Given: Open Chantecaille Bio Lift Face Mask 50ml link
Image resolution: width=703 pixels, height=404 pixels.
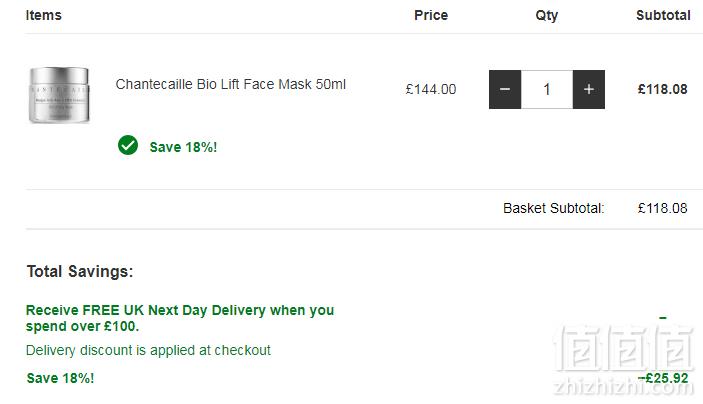Looking at the screenshot, I should pyautogui.click(x=230, y=84).
